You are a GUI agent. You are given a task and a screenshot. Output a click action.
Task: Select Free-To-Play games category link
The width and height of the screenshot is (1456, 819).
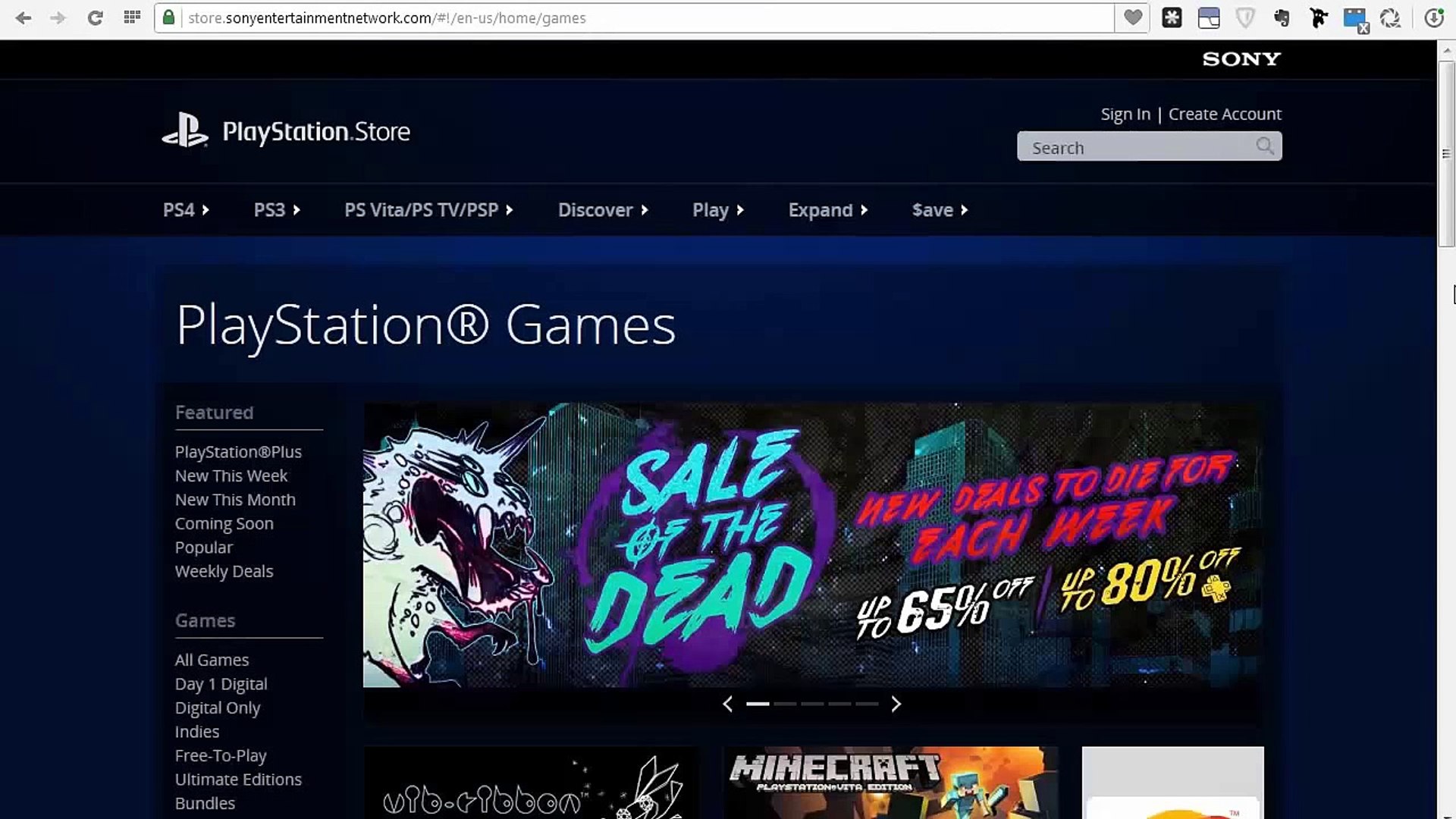pos(221,755)
